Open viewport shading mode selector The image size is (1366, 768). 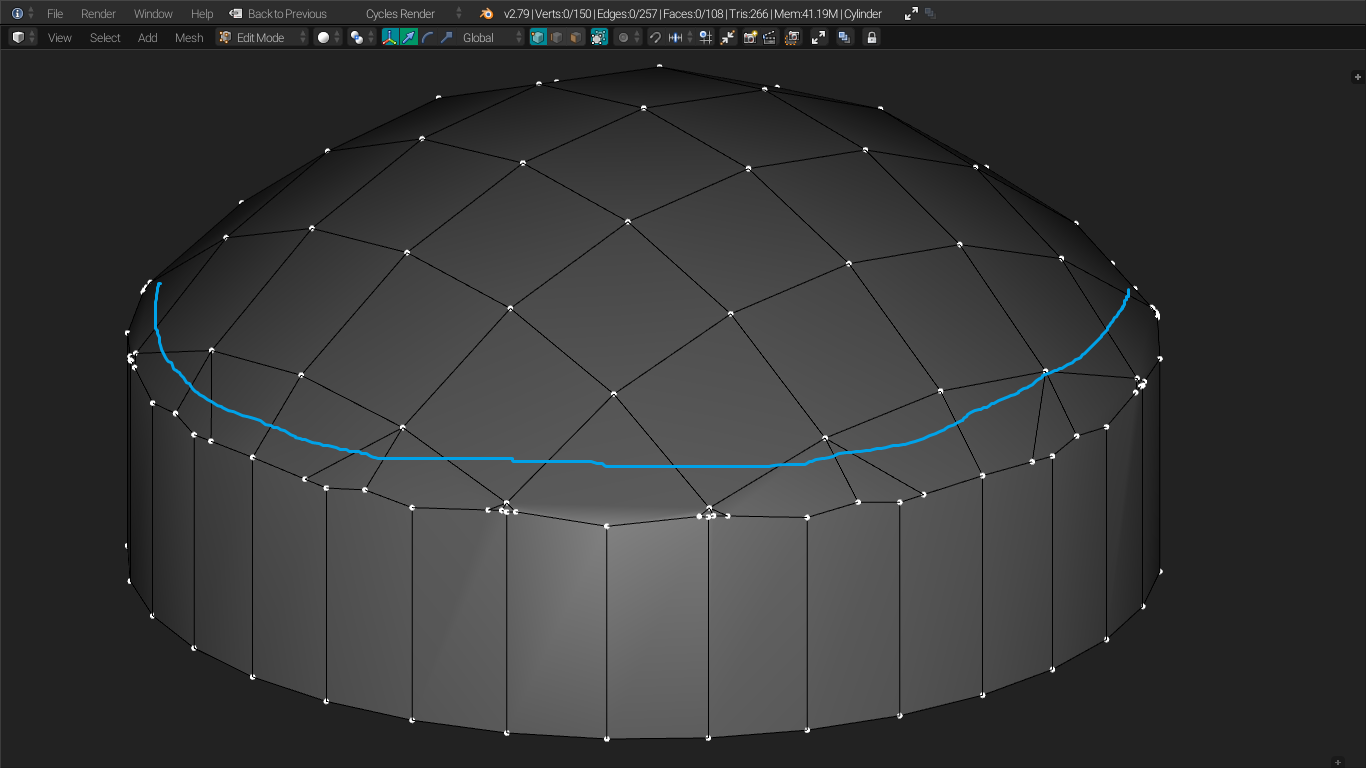[328, 37]
